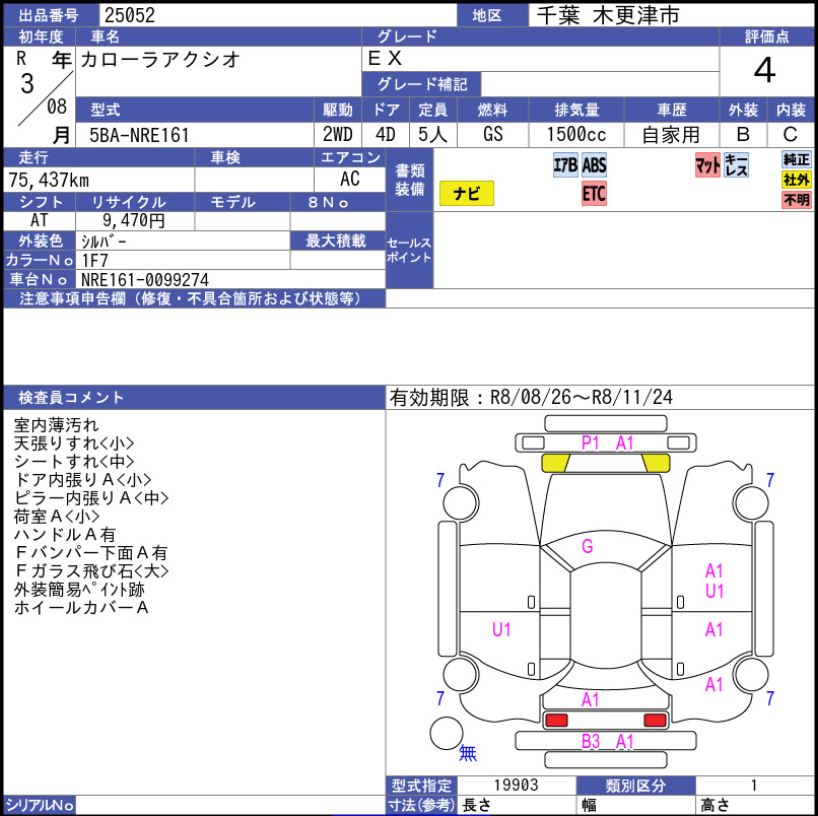Click the comment ドア内張りA<小>
This screenshot has height=816, width=818.
pyautogui.click(x=82, y=480)
